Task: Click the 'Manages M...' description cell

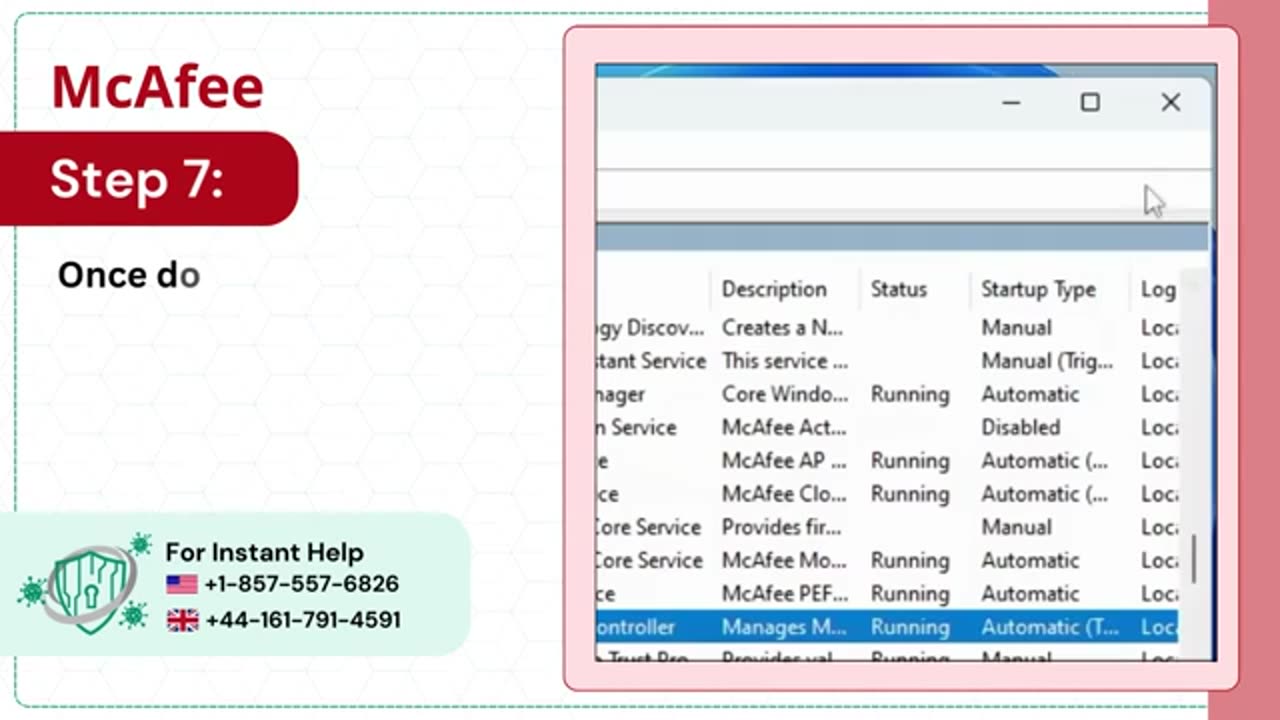Action: pyautogui.click(x=784, y=627)
